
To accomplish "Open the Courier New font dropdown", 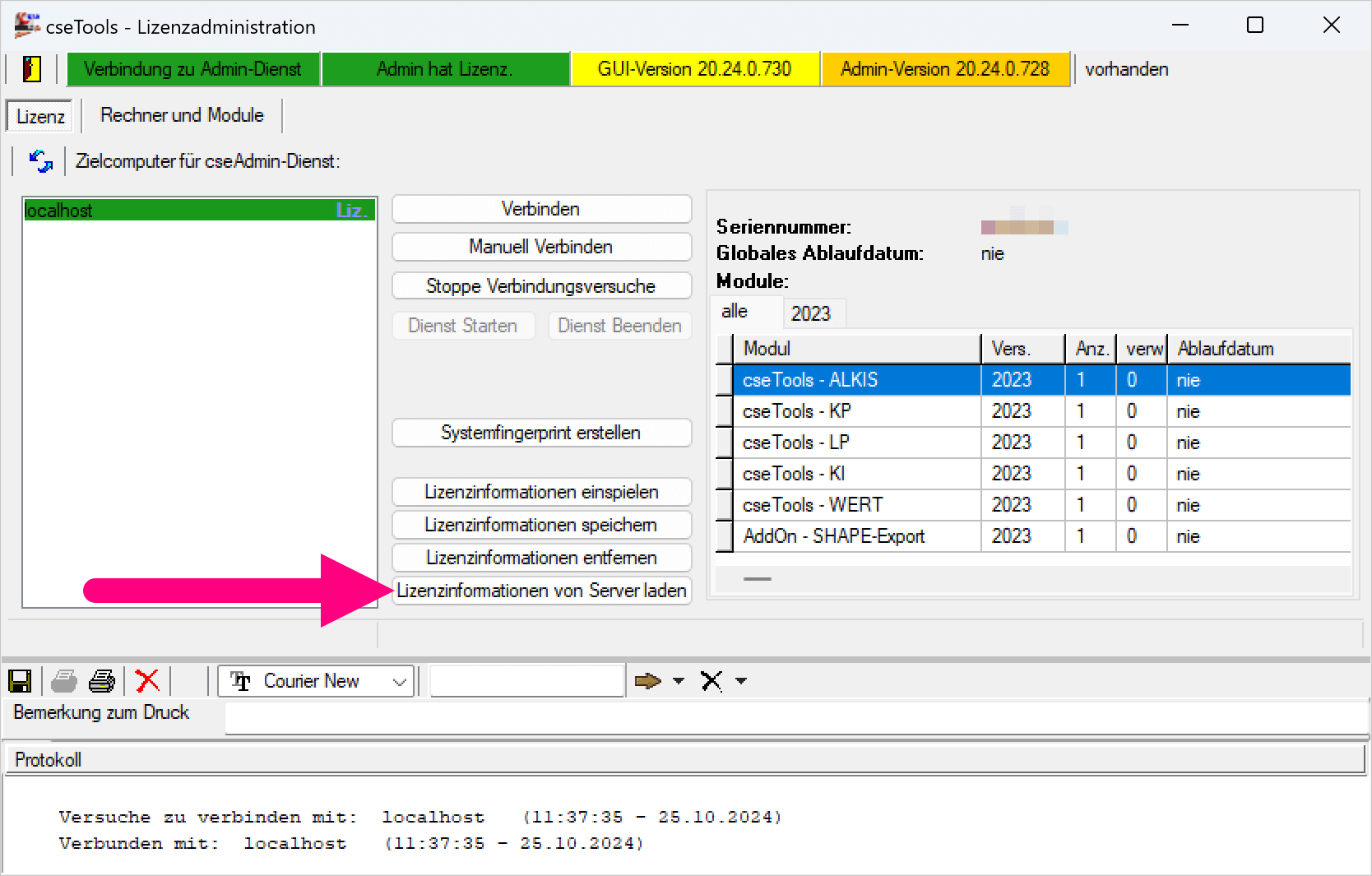I will (400, 682).
